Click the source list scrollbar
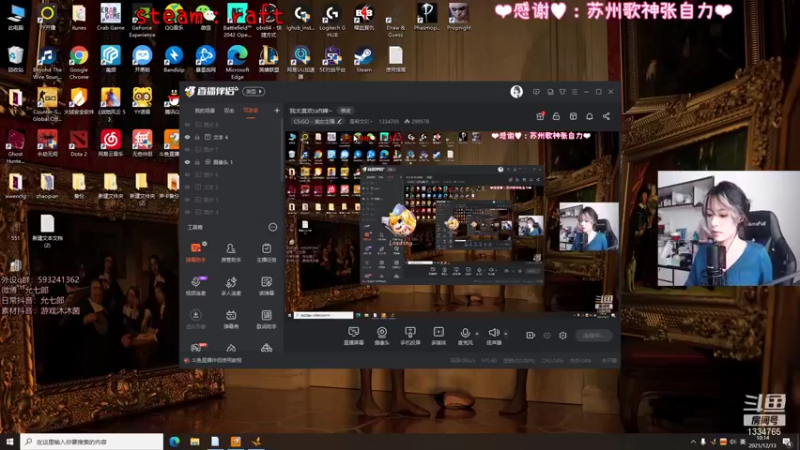800x450 pixels. tap(282, 151)
